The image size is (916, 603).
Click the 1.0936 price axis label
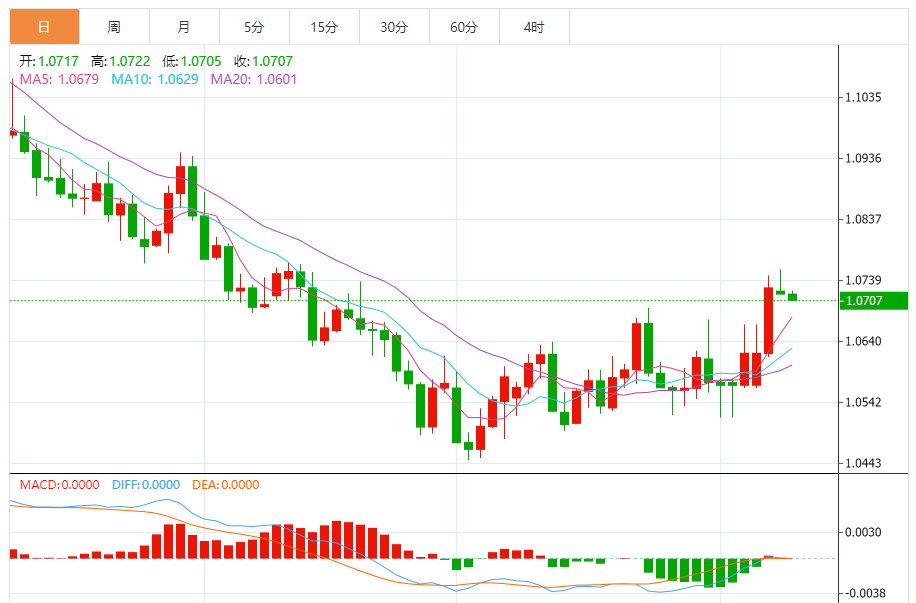[x=863, y=158]
